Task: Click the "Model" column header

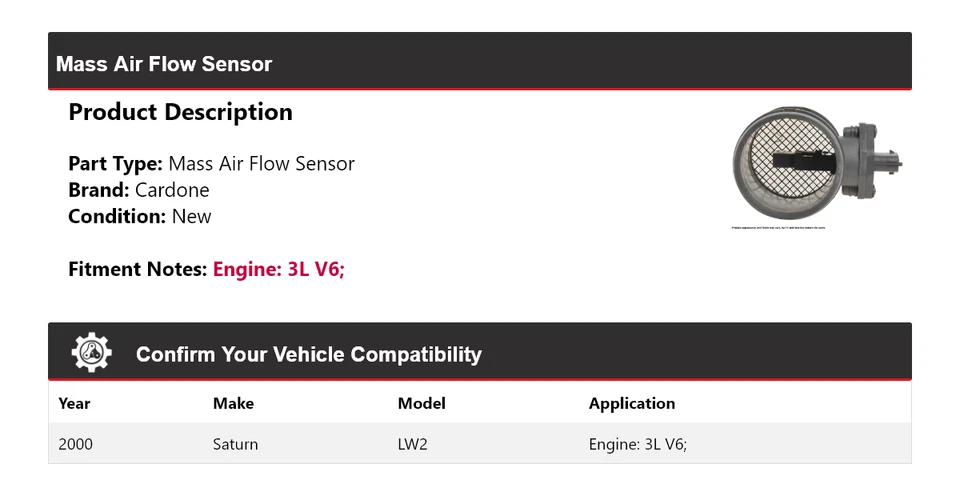Action: pyautogui.click(x=421, y=404)
